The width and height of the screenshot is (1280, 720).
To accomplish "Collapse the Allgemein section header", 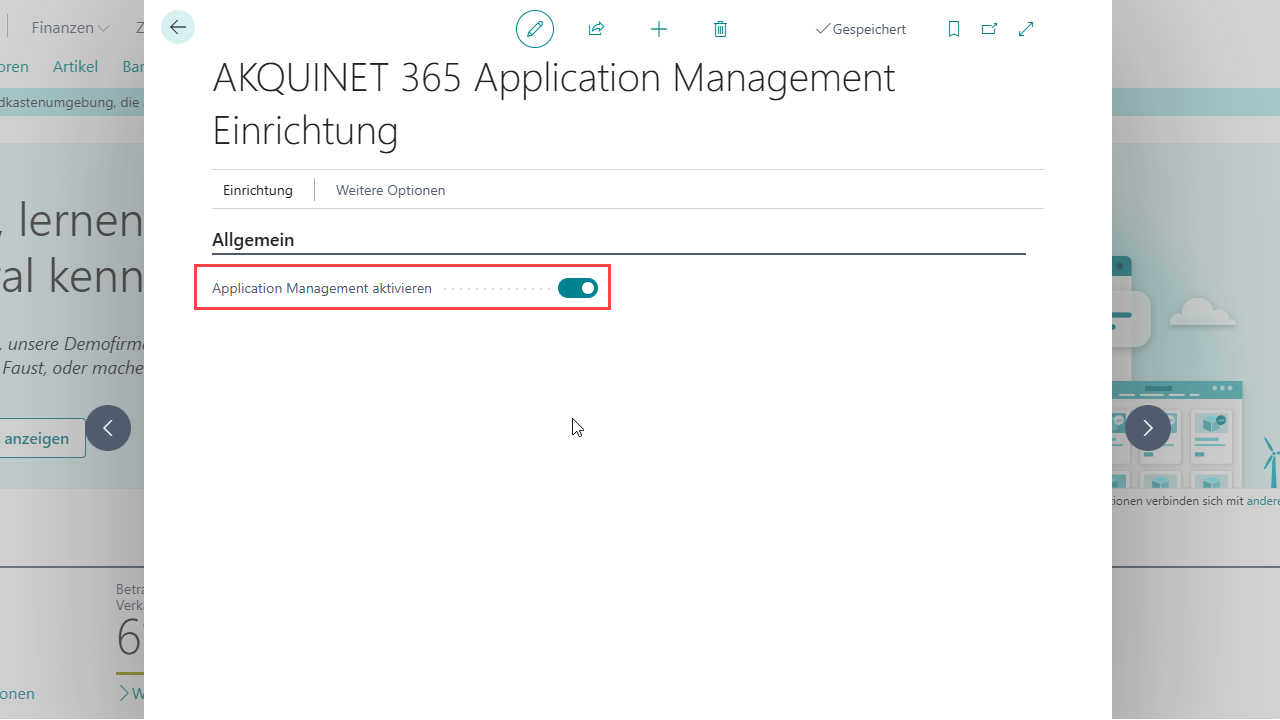I will click(x=253, y=240).
